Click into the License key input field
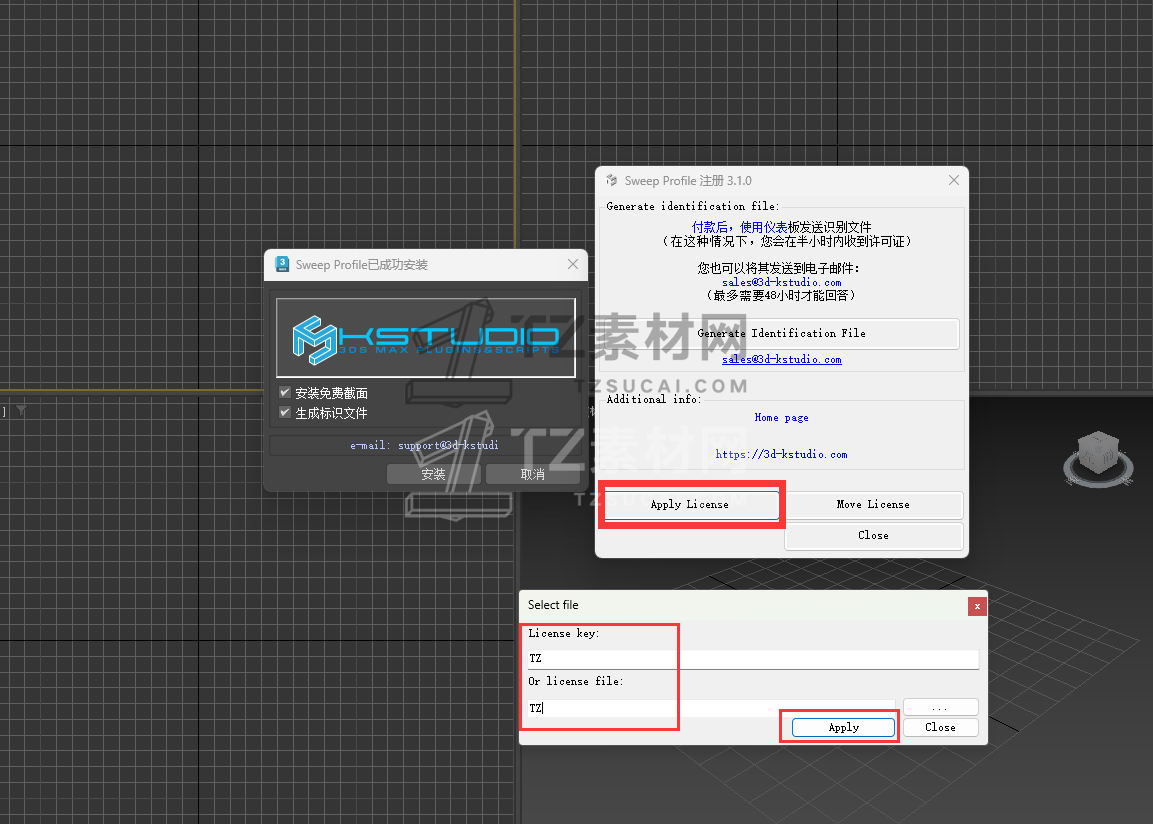This screenshot has width=1153, height=824. coord(753,659)
